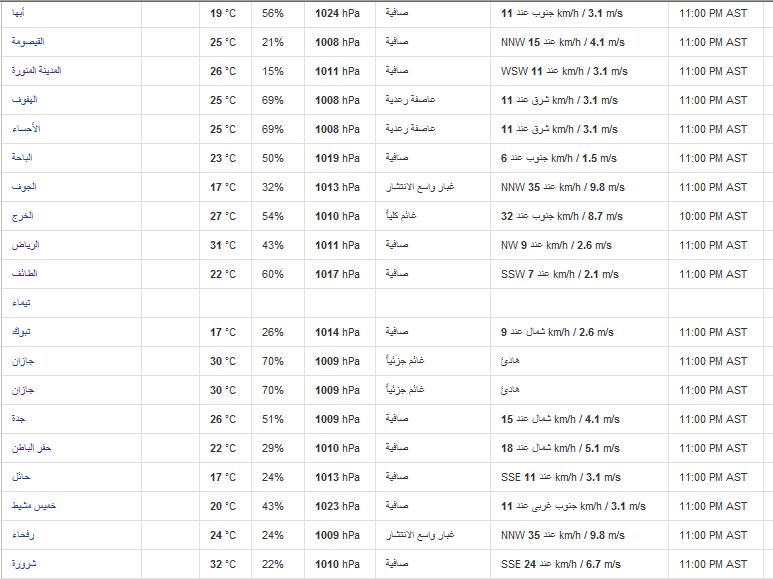Open the المدينة المنورة city link

click(36, 71)
